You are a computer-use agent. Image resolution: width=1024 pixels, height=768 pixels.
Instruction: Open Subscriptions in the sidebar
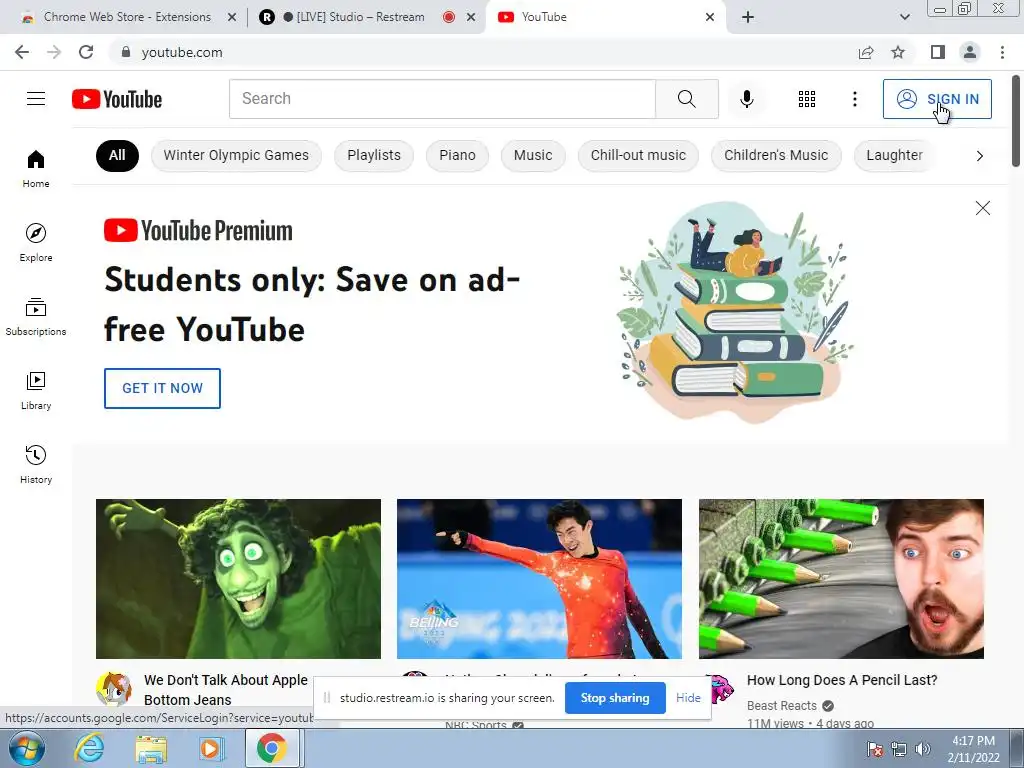(36, 317)
